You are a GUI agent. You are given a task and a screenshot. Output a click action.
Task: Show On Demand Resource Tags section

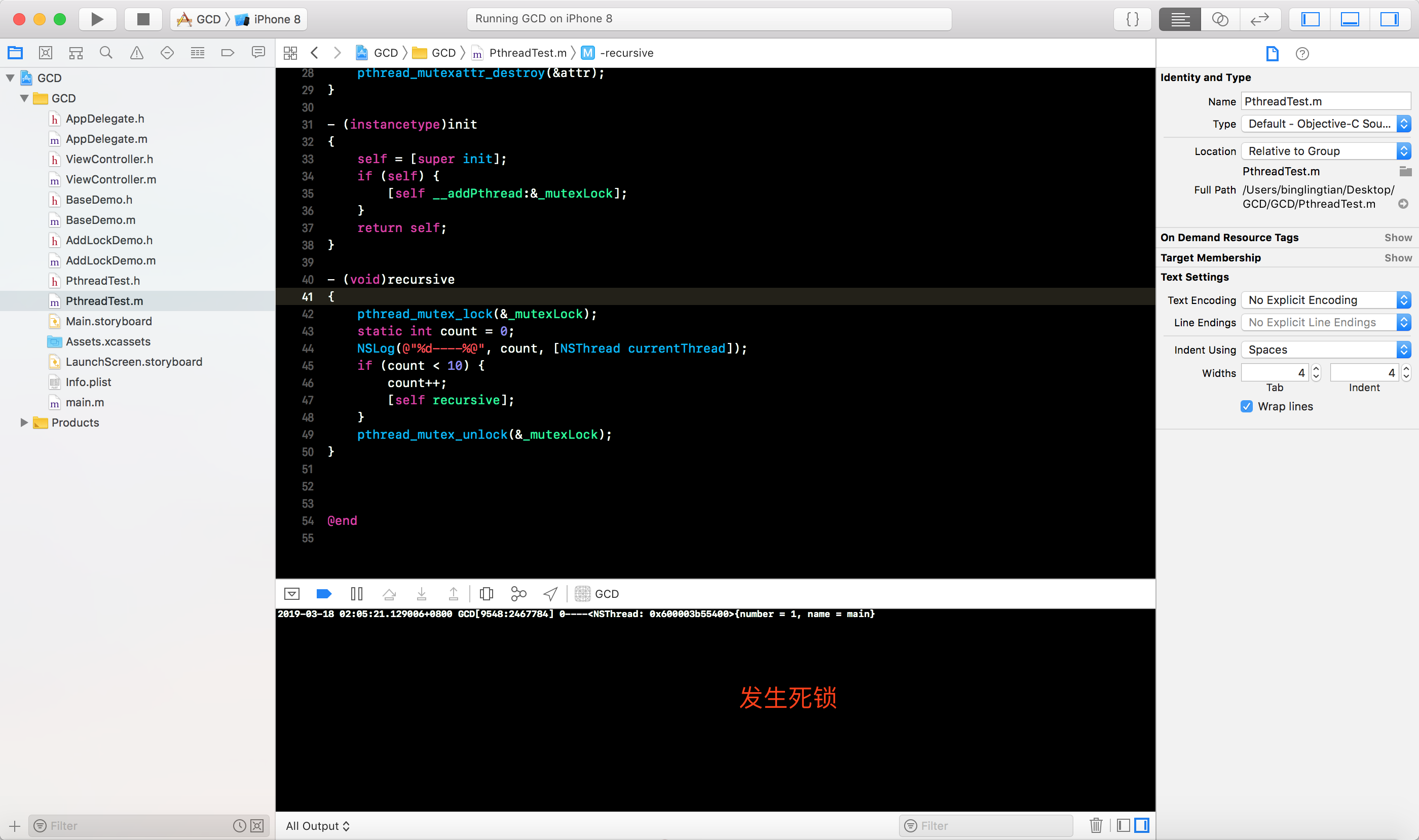click(1398, 238)
